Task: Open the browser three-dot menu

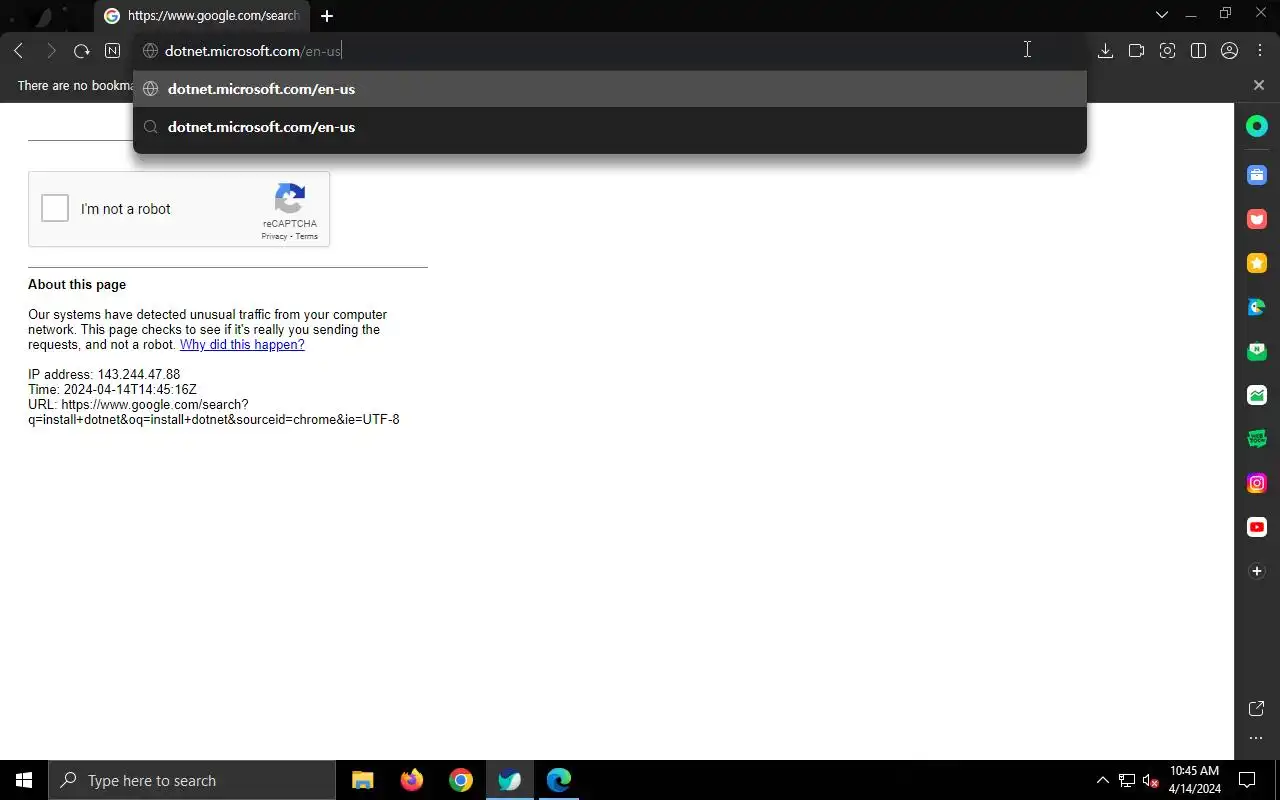Action: click(1260, 51)
